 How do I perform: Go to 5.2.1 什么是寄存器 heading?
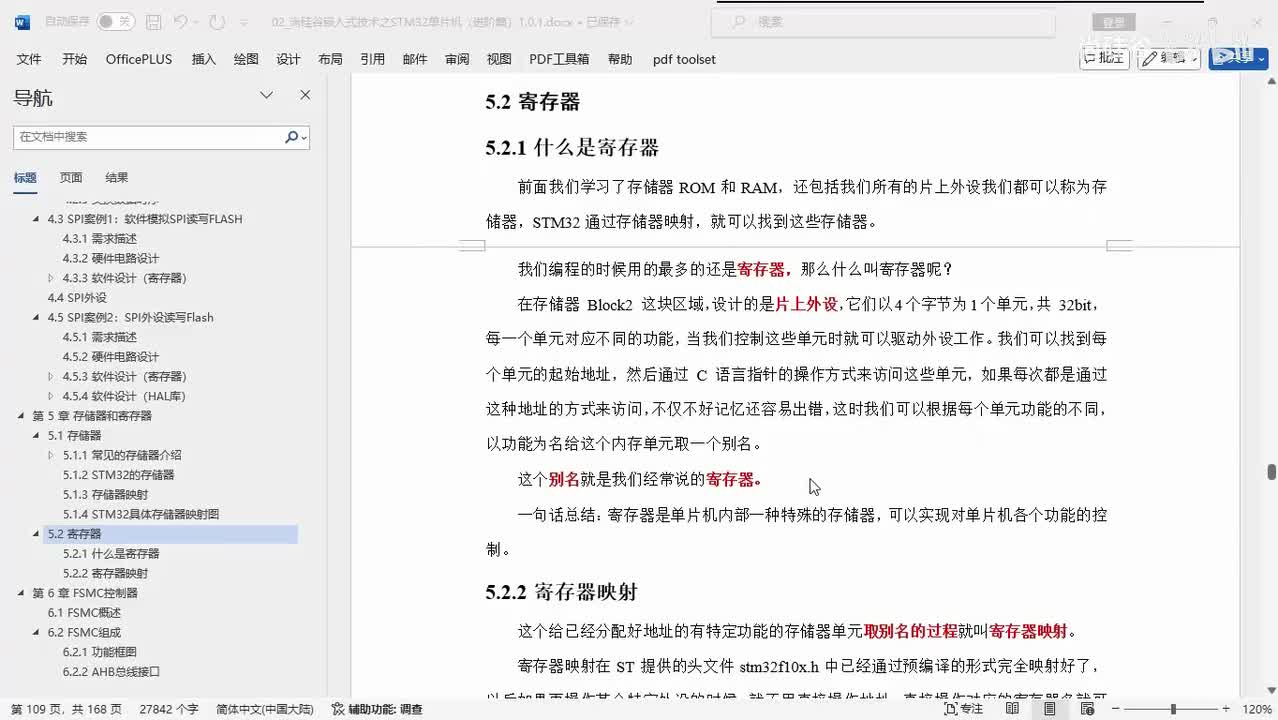(x=111, y=554)
